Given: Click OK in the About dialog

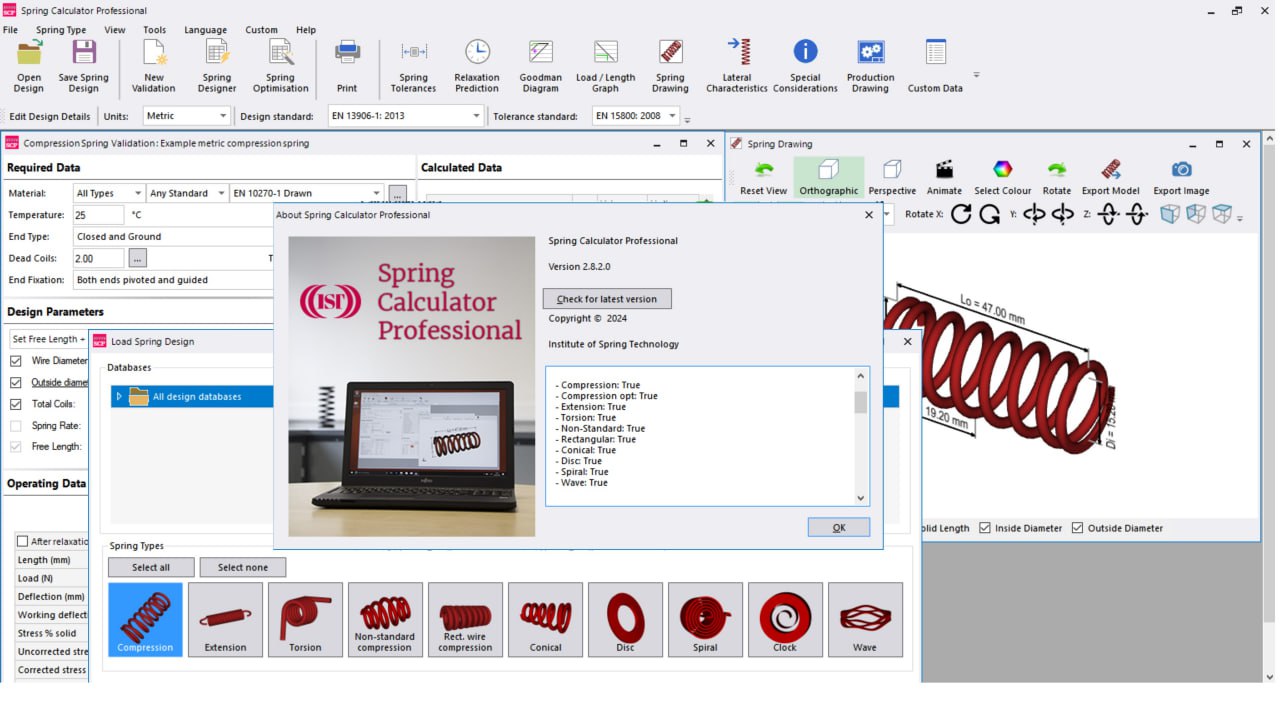Looking at the screenshot, I should pos(839,527).
